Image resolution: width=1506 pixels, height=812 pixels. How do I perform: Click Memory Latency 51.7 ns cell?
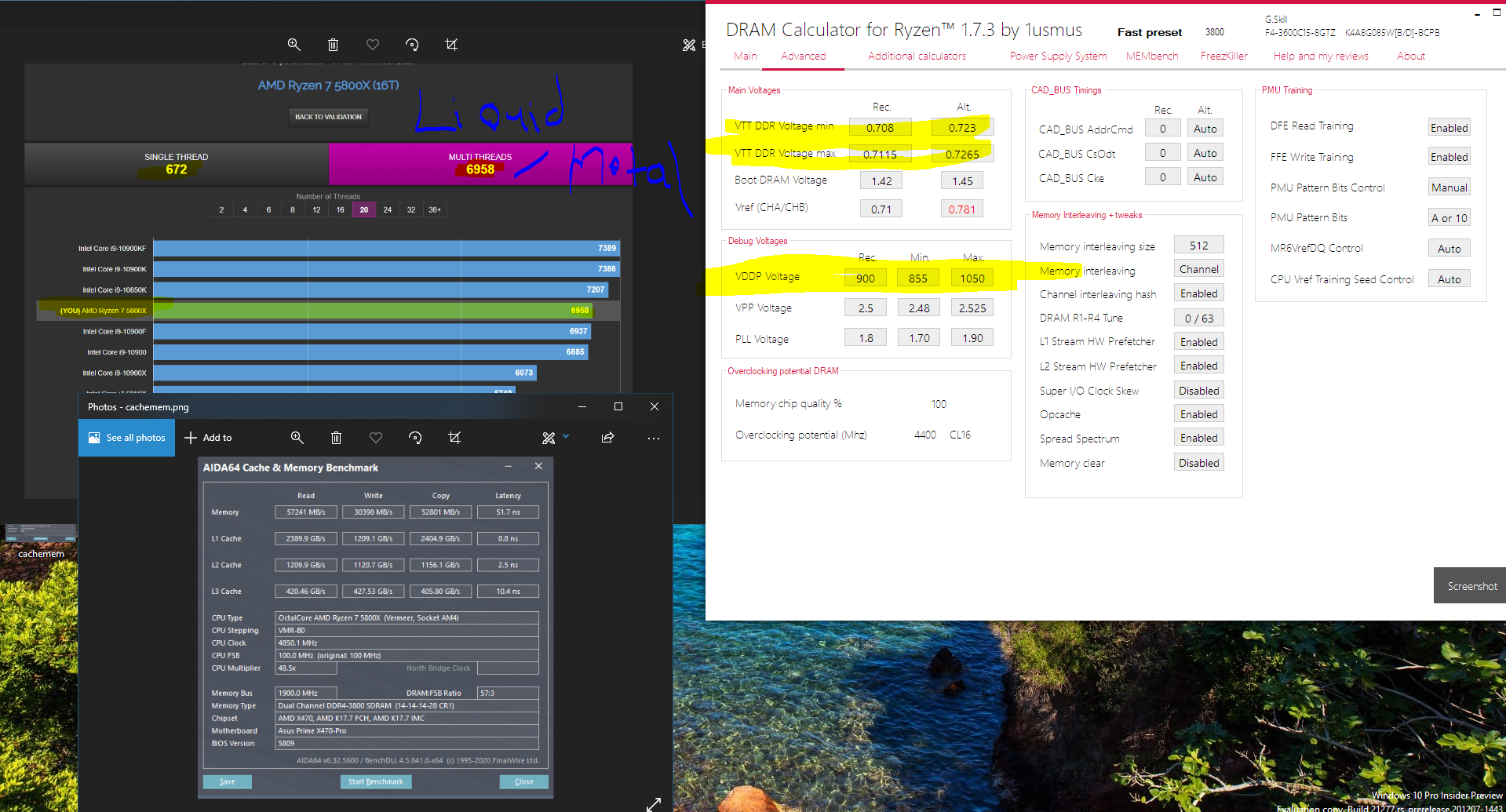click(x=508, y=512)
